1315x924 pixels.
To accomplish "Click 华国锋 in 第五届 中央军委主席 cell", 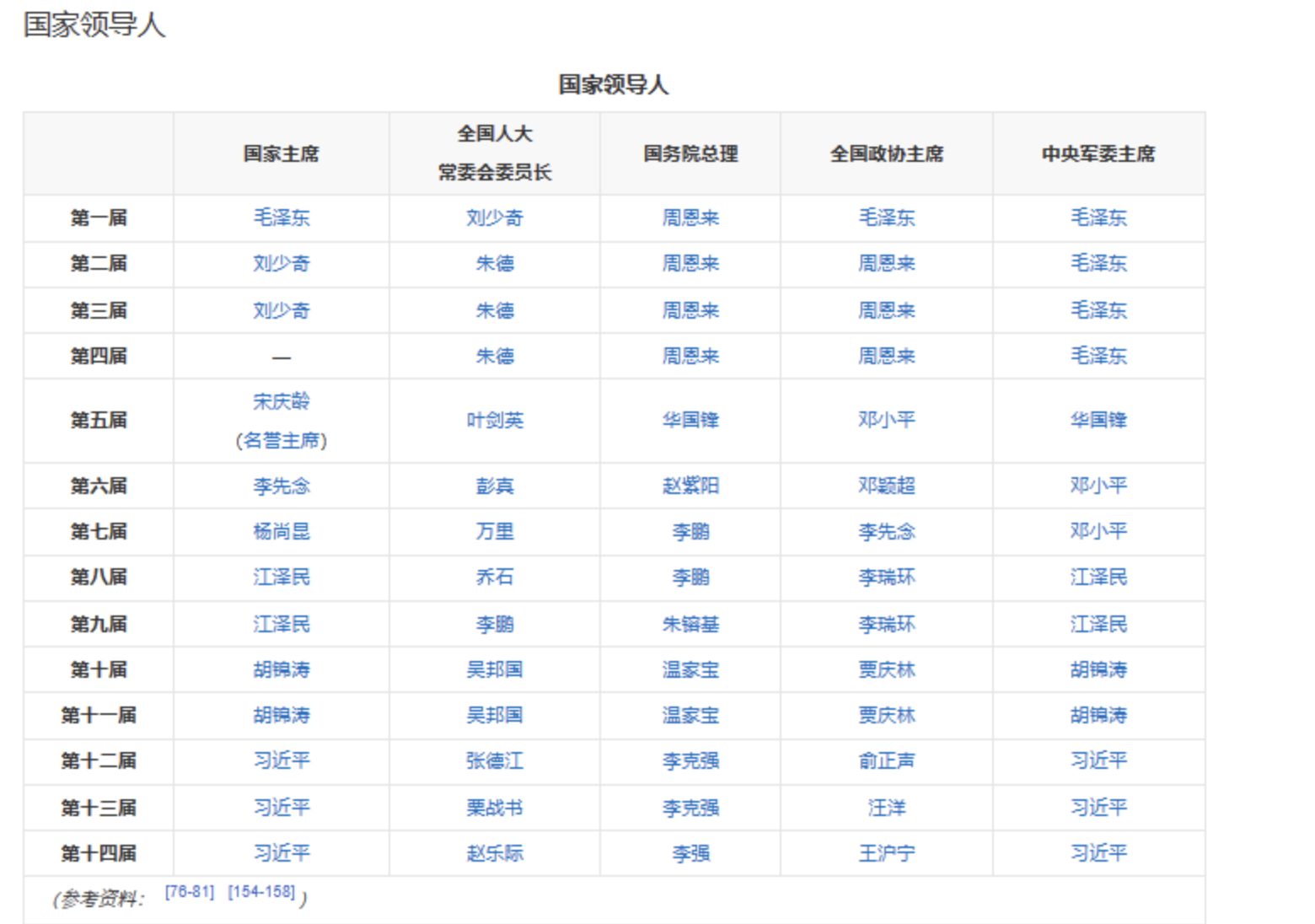I will 1098,420.
